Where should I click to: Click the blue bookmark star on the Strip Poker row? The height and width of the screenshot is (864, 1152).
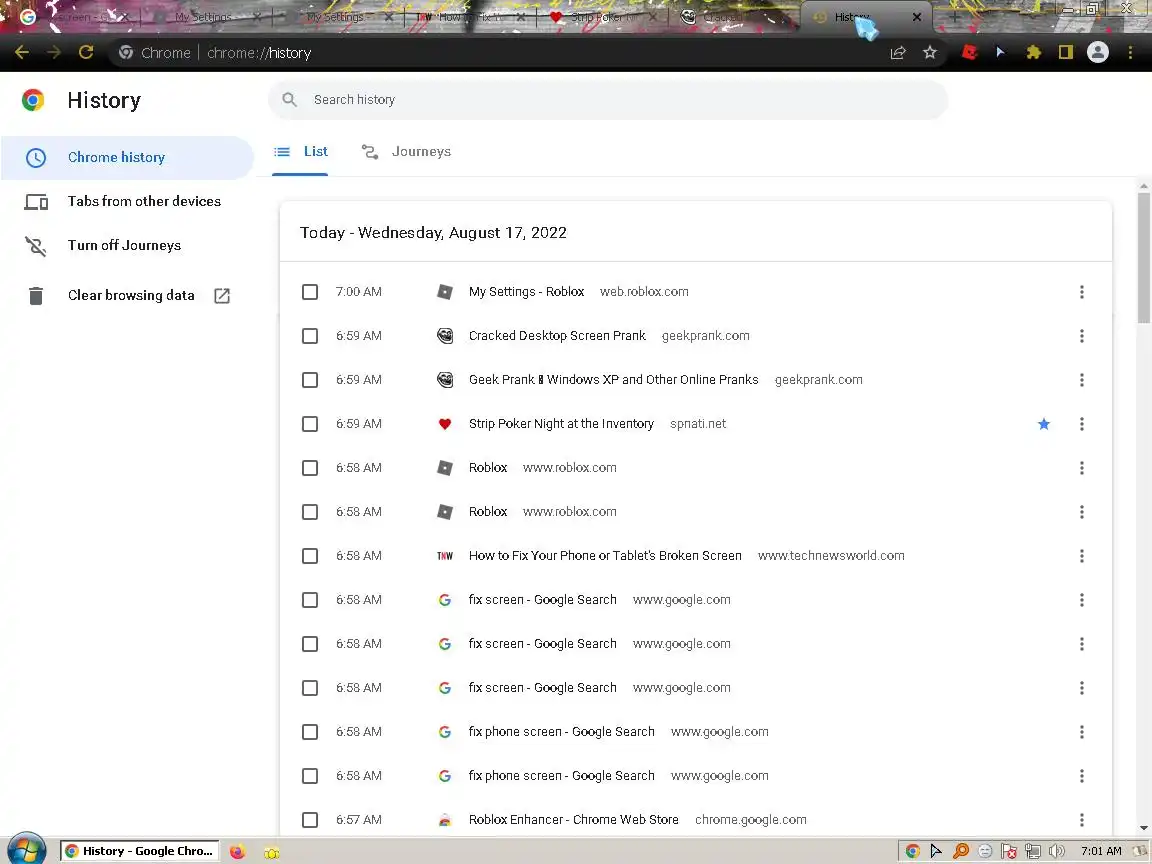tap(1043, 424)
